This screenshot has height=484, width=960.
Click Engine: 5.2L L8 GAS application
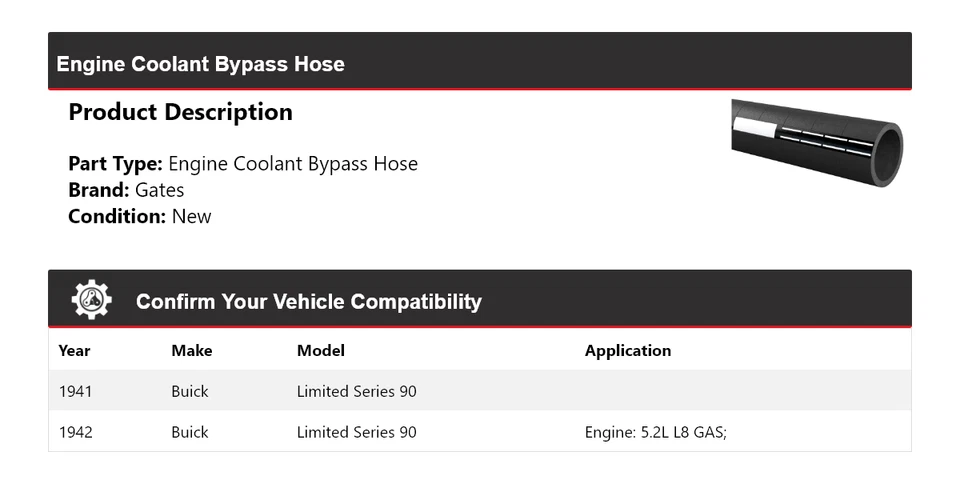[655, 432]
